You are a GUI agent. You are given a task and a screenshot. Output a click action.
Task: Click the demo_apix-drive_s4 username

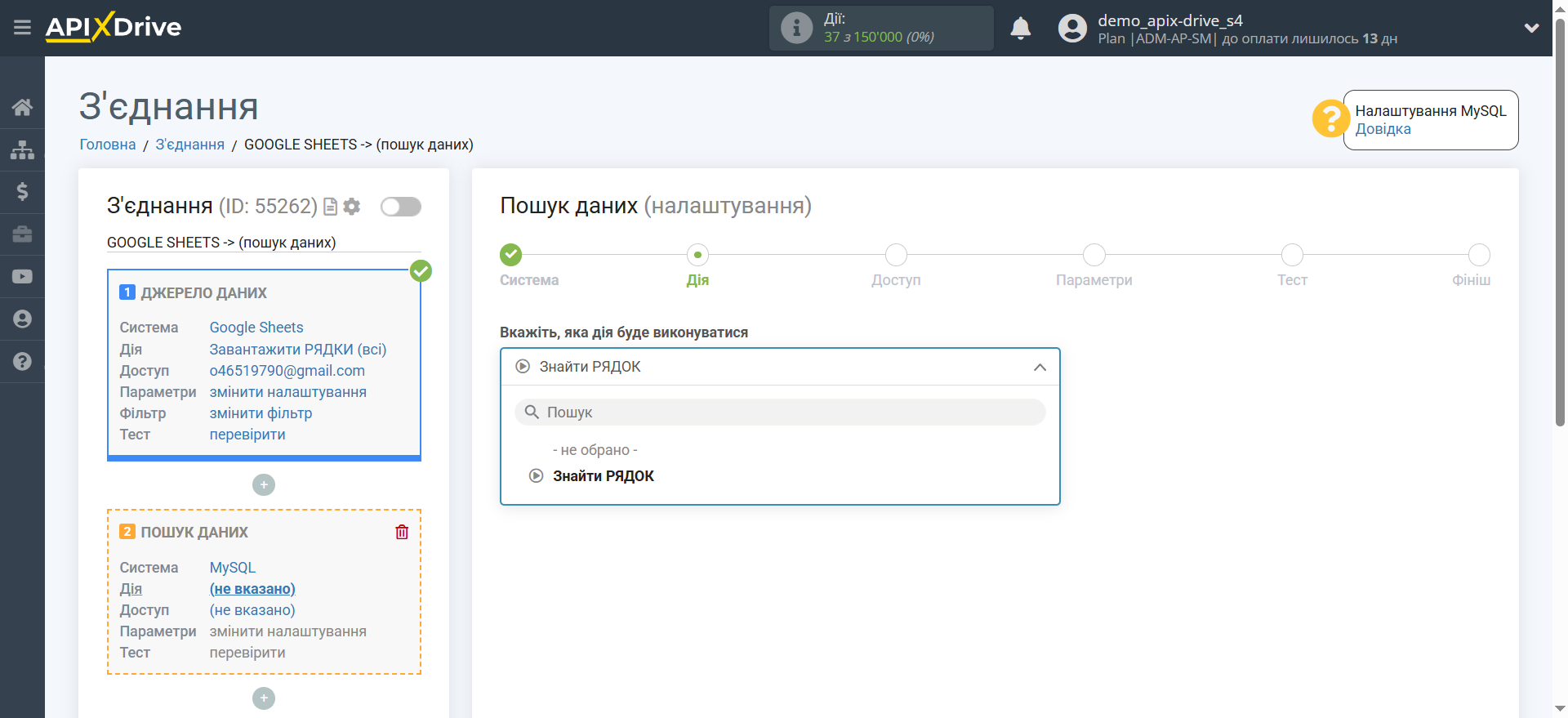[x=1169, y=20]
